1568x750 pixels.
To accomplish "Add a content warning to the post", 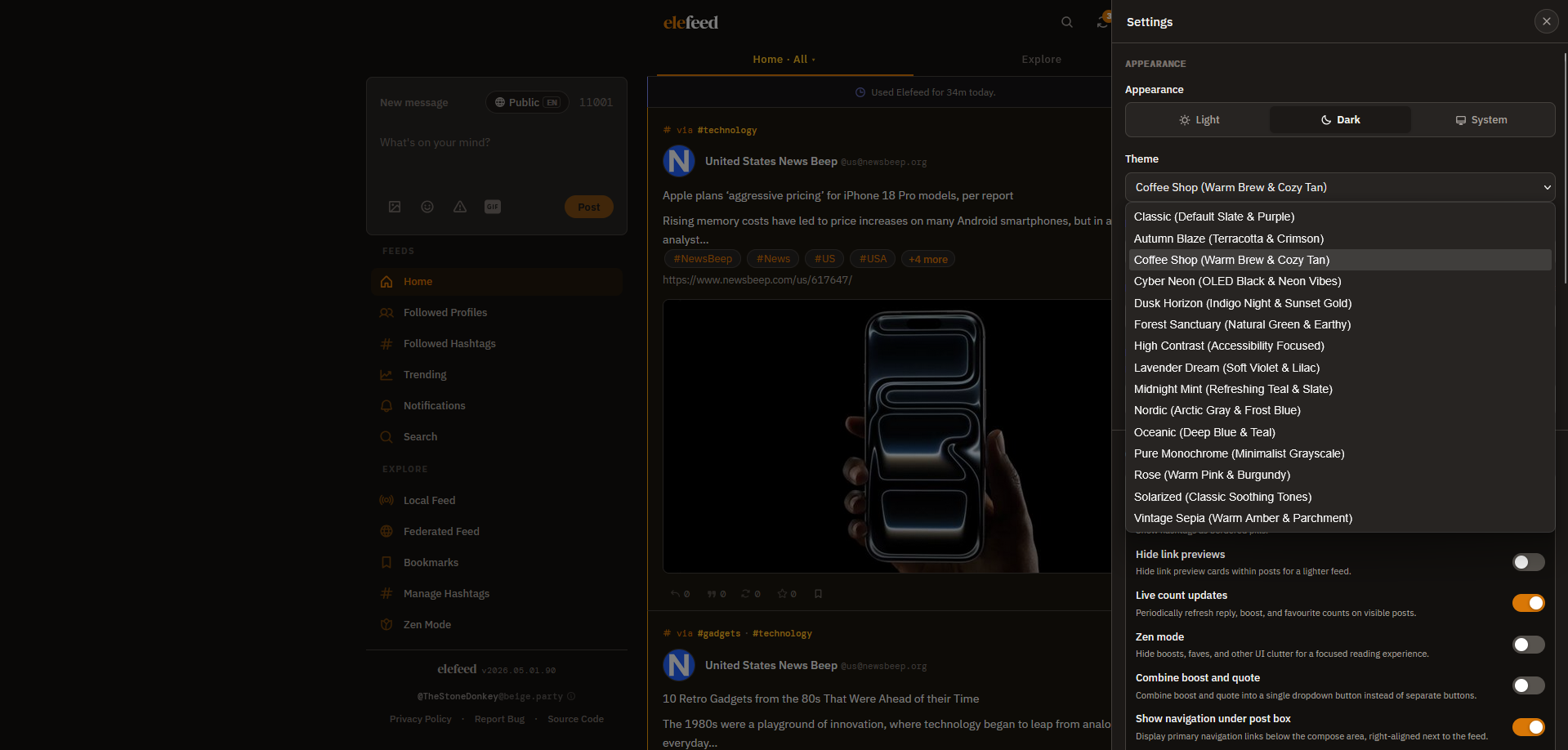I will 460,207.
